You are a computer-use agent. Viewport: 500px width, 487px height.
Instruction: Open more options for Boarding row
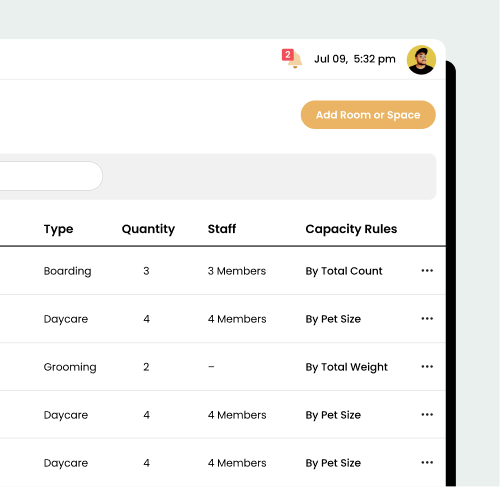click(x=427, y=271)
